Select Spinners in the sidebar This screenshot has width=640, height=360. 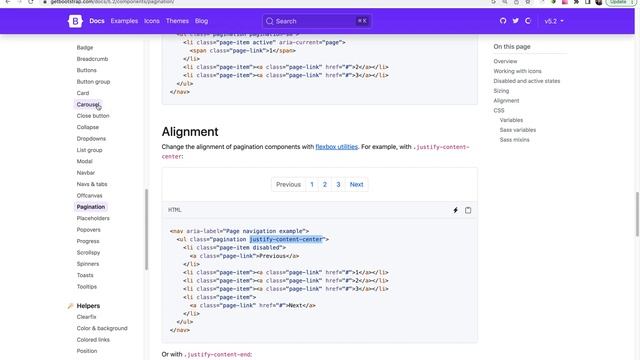coord(88,264)
